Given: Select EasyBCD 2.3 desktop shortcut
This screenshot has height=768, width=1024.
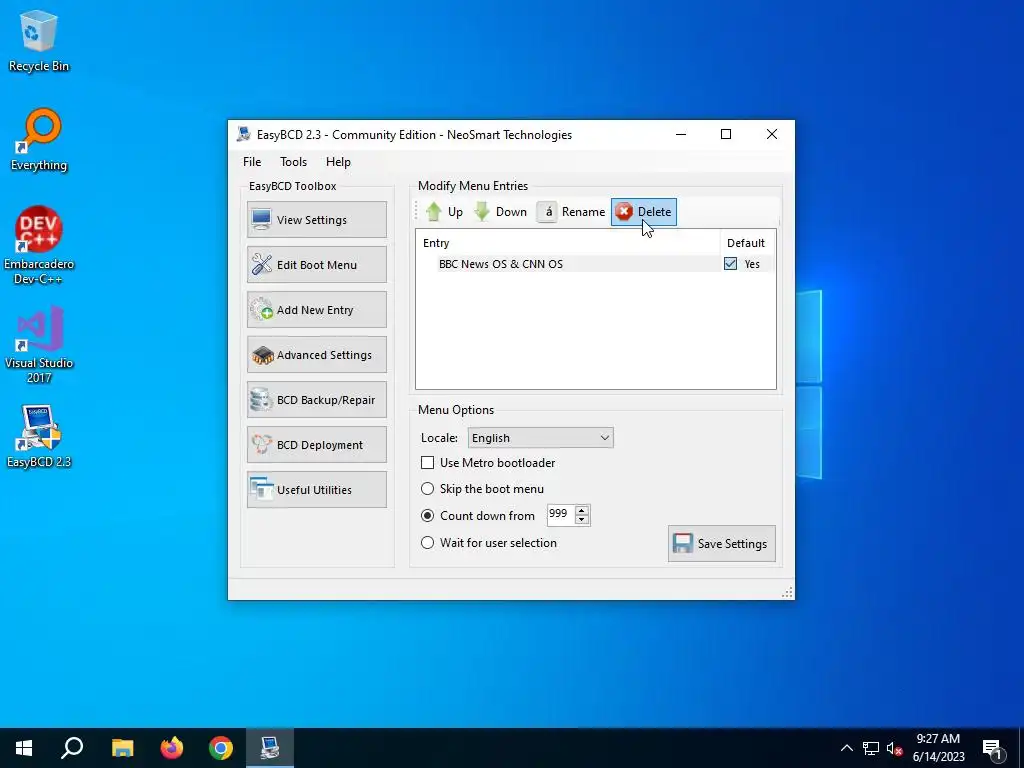Looking at the screenshot, I should click(x=39, y=436).
